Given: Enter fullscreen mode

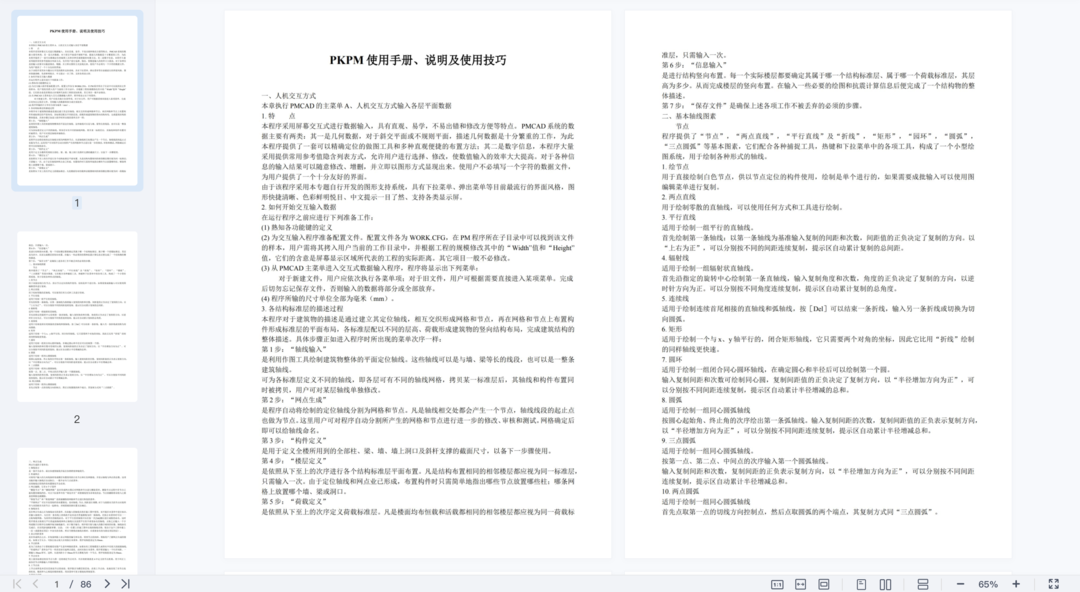Looking at the screenshot, I should point(1054,584).
